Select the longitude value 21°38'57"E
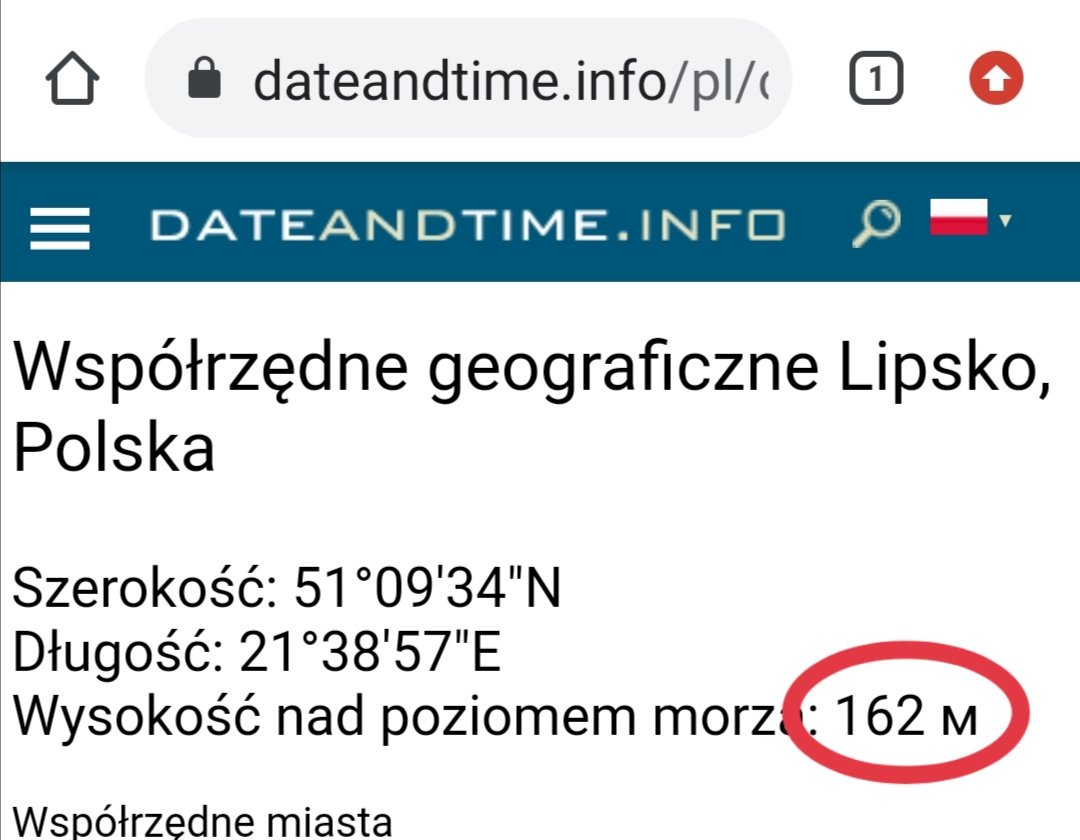 [x=370, y=653]
